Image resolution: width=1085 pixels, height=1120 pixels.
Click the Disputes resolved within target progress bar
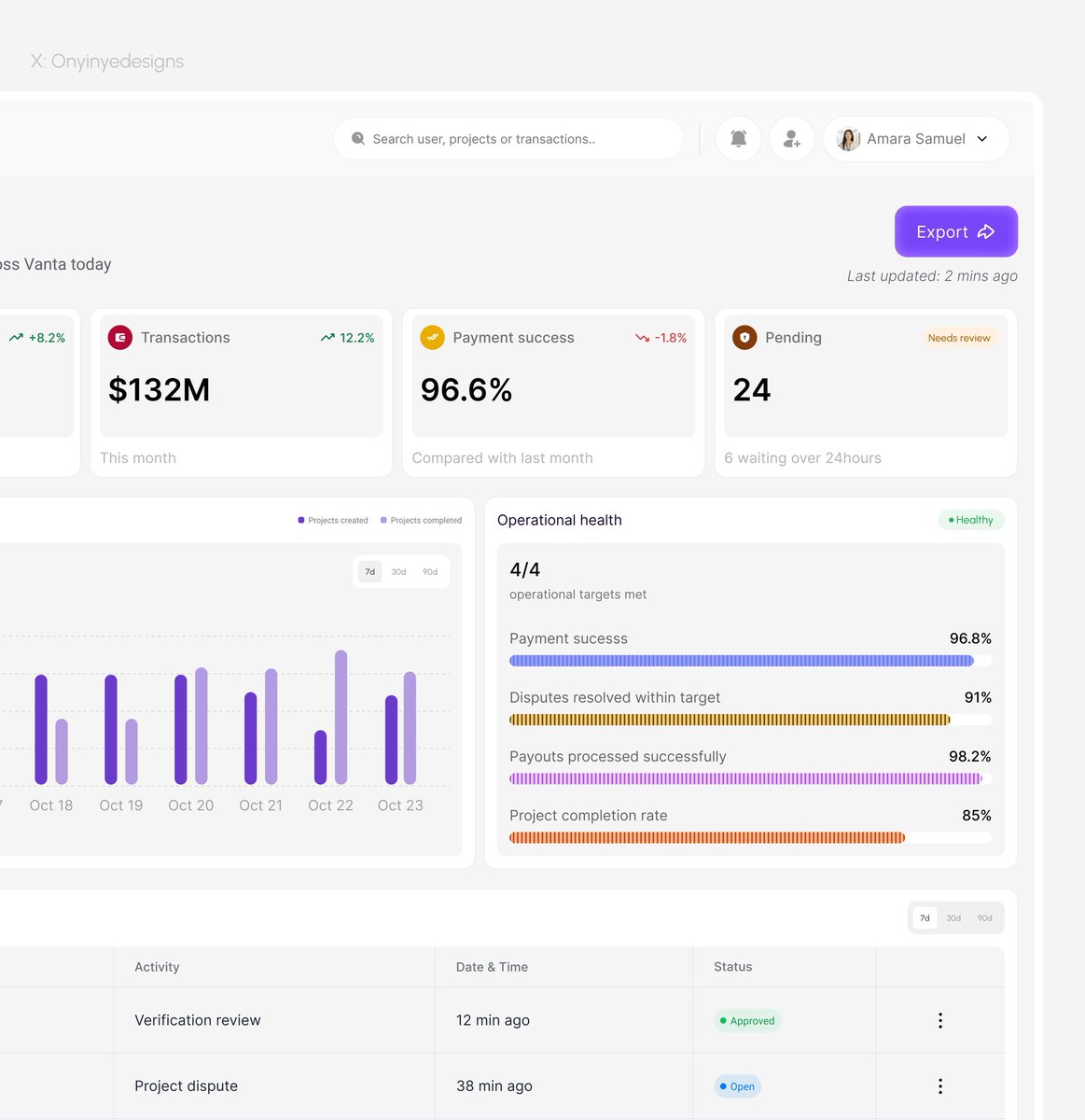(750, 720)
